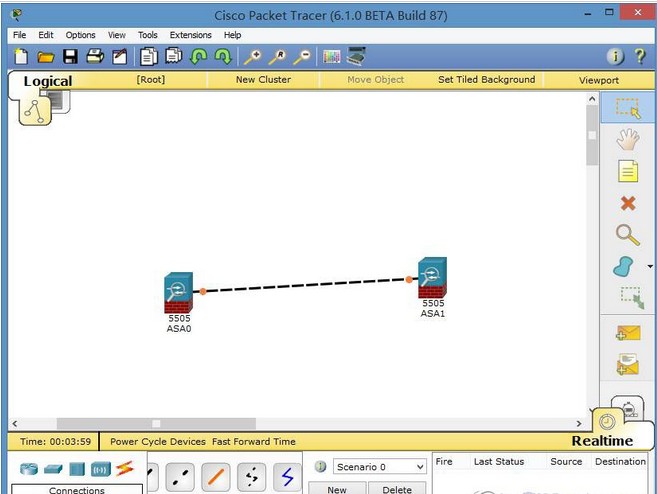
Task: Click Power Cycle Devices
Action: point(158,442)
